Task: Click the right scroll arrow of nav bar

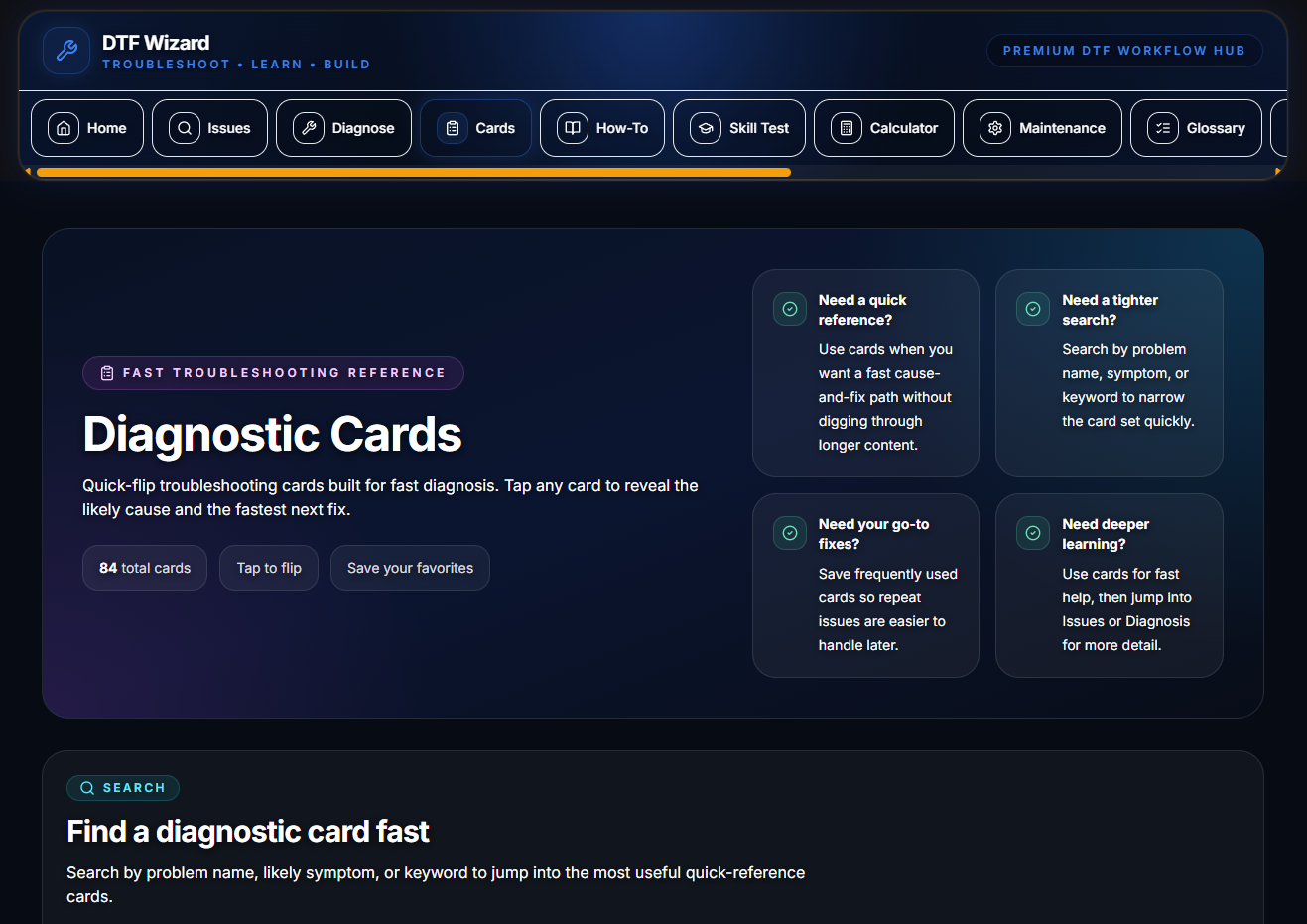Action: pyautogui.click(x=1277, y=172)
